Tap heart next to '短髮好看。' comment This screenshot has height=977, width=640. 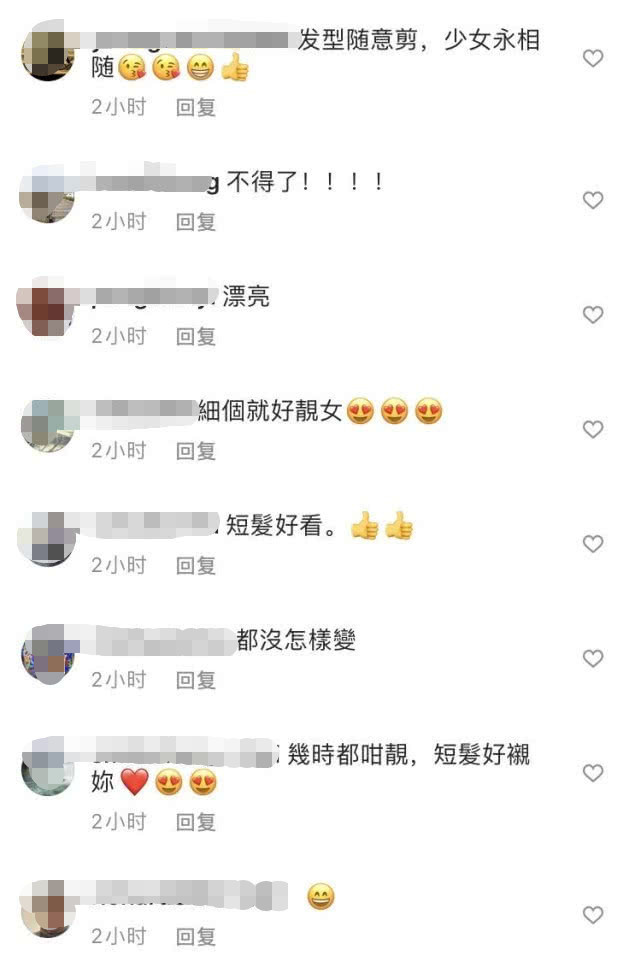coord(593,544)
